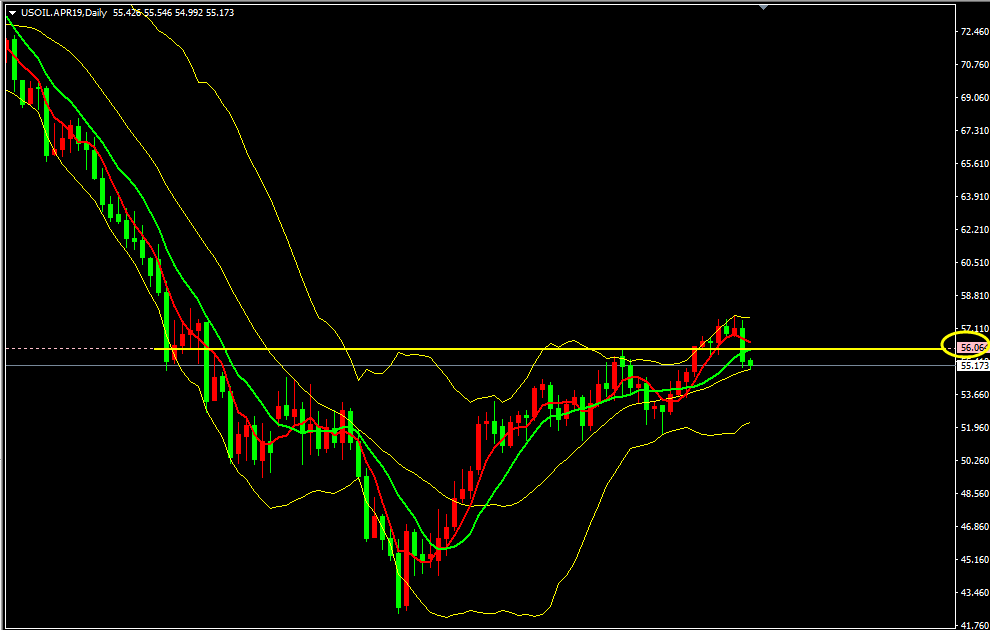
Task: Click the 53.660 price axis value
Action: [974, 395]
